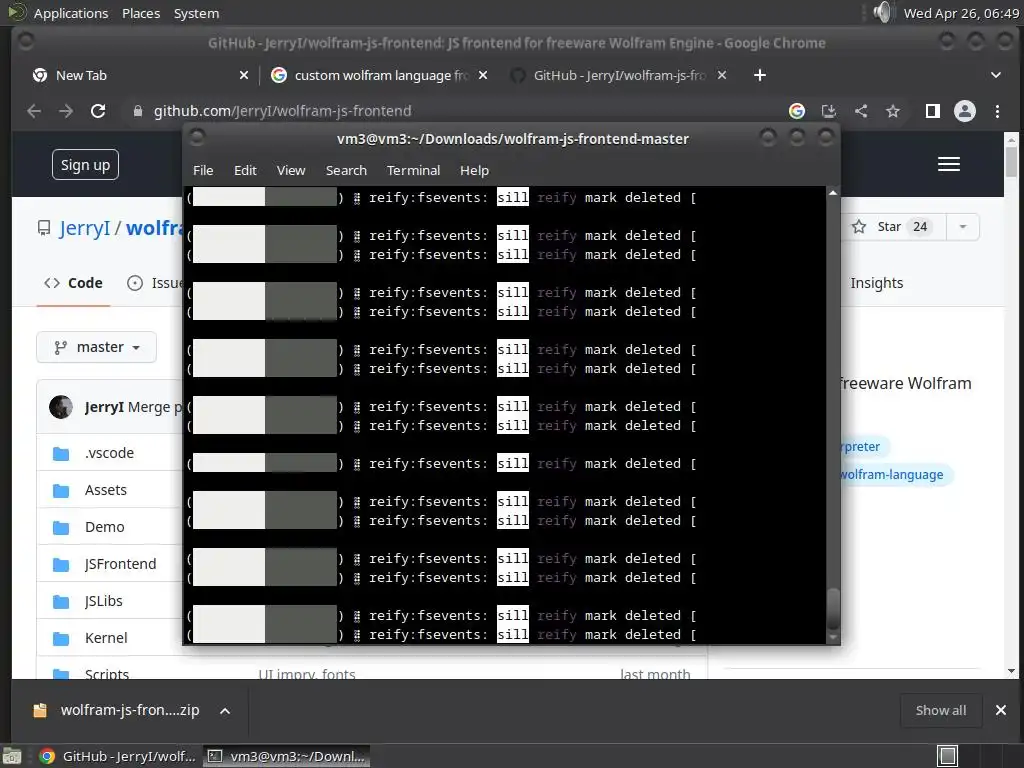Image resolution: width=1024 pixels, height=768 pixels.
Task: Click GitHub page scrollbar thumb
Action: [1012, 161]
